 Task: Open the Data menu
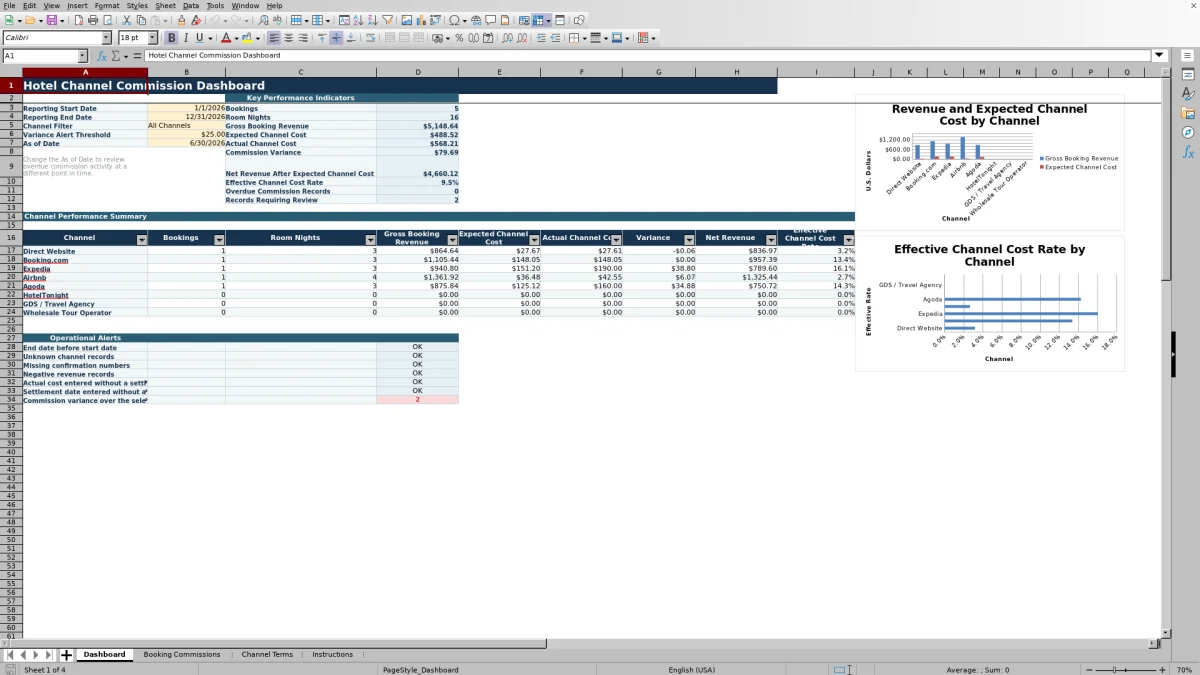[x=191, y=5]
